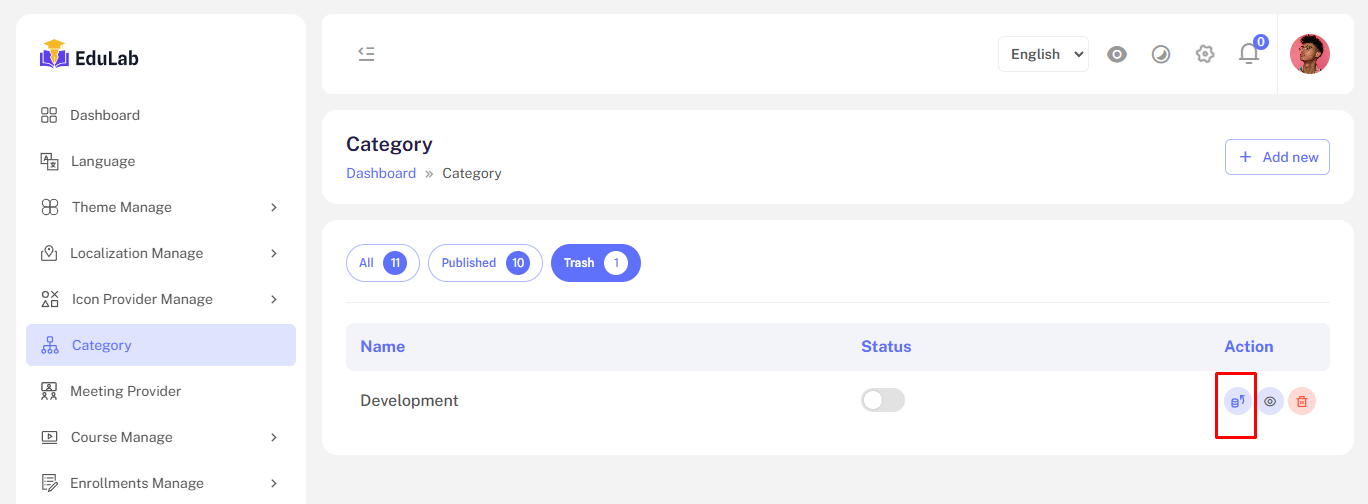
Task: Expand the Theme Manage menu
Action: coord(161,207)
